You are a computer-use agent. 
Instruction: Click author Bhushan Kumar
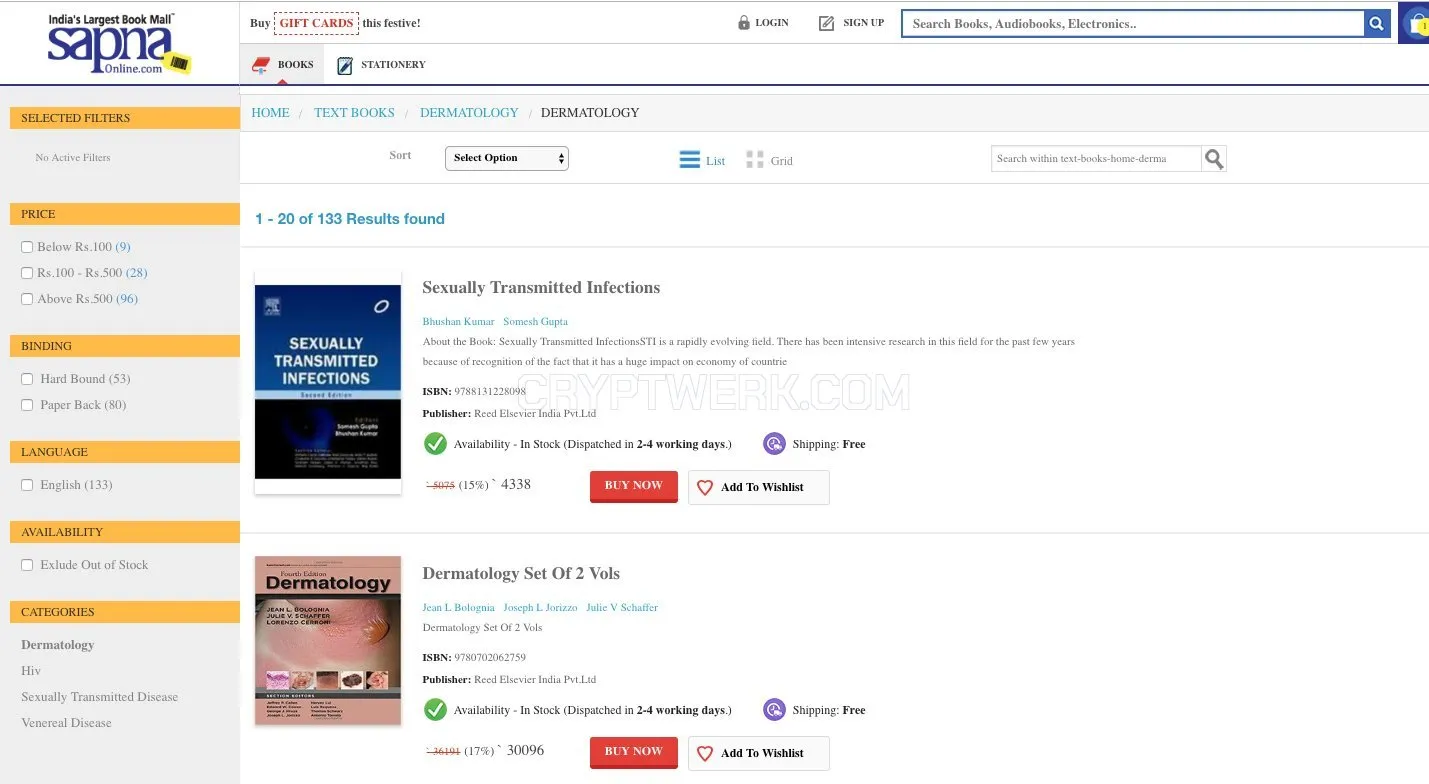(x=458, y=322)
